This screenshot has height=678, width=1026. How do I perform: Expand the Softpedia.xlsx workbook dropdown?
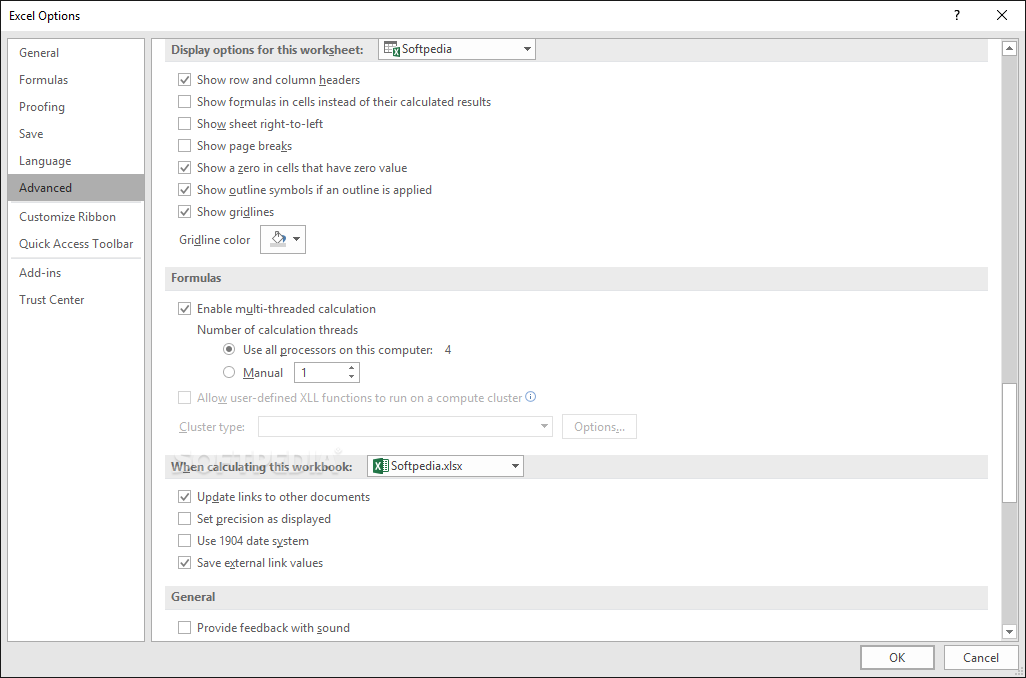(x=515, y=466)
